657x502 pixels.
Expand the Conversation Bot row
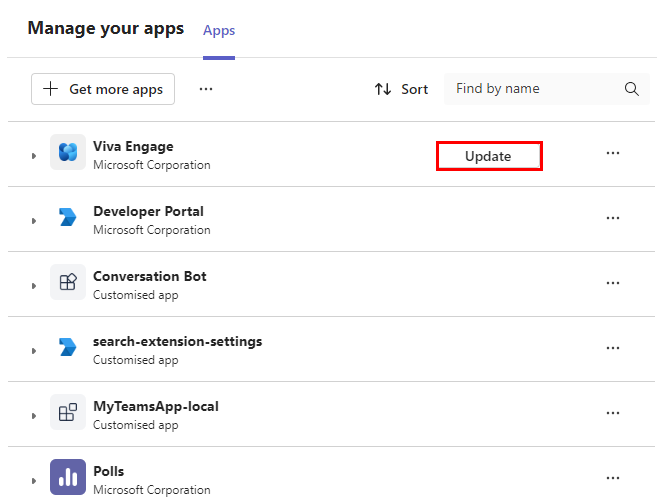click(x=33, y=286)
